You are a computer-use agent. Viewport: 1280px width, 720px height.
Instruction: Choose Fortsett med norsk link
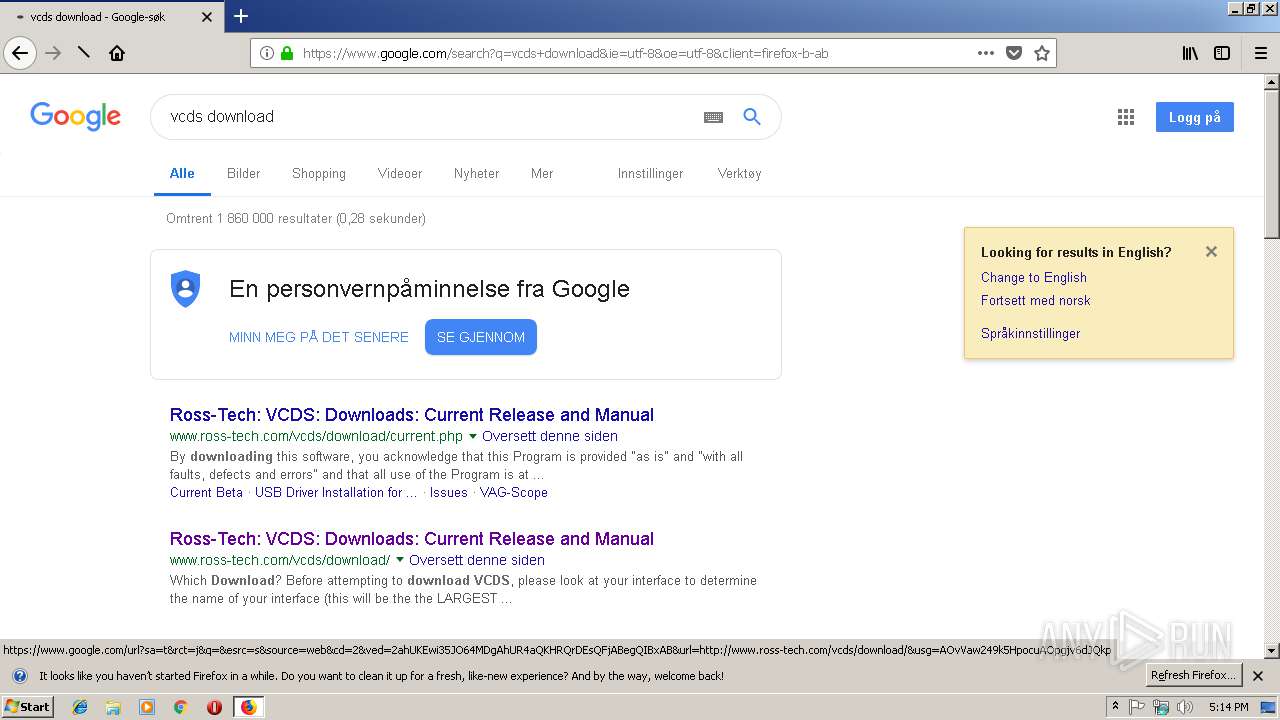[1036, 300]
